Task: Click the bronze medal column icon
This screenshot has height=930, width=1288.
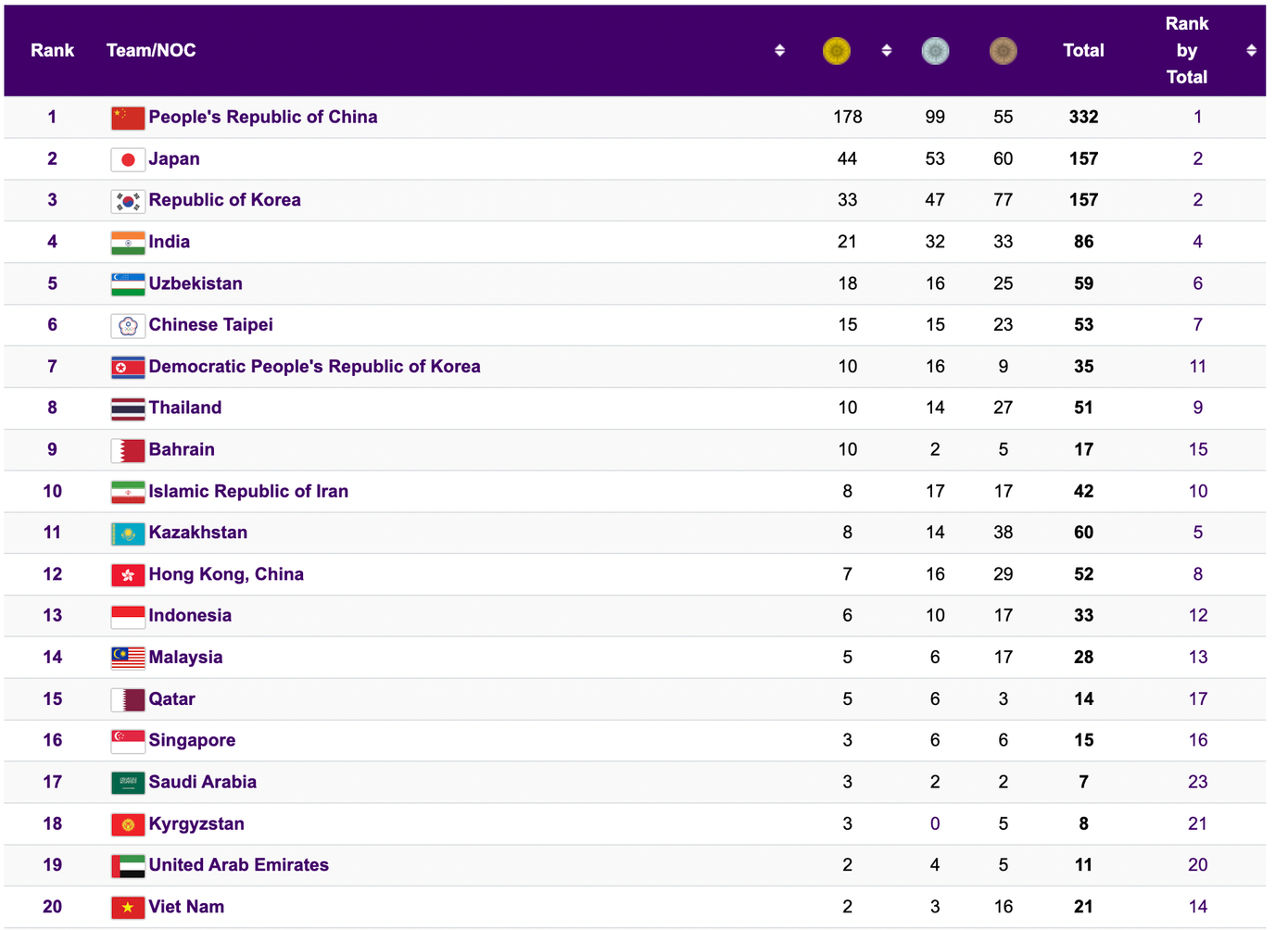Action: (1003, 51)
